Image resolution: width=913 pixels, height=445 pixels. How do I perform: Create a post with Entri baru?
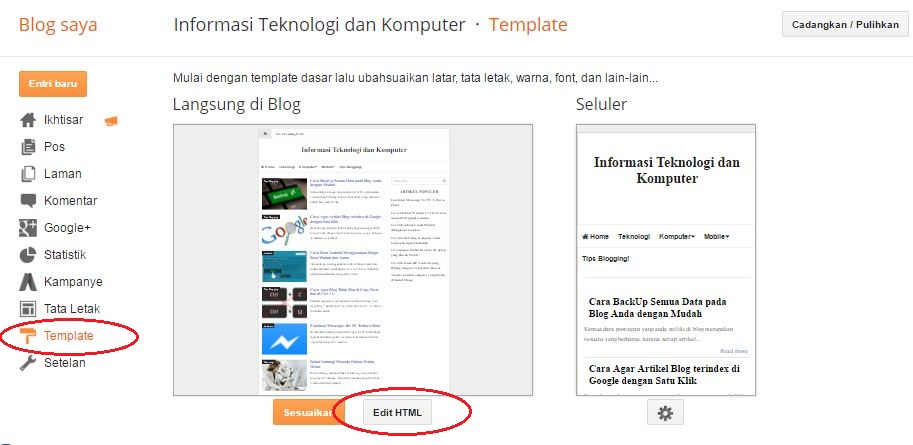click(x=53, y=84)
